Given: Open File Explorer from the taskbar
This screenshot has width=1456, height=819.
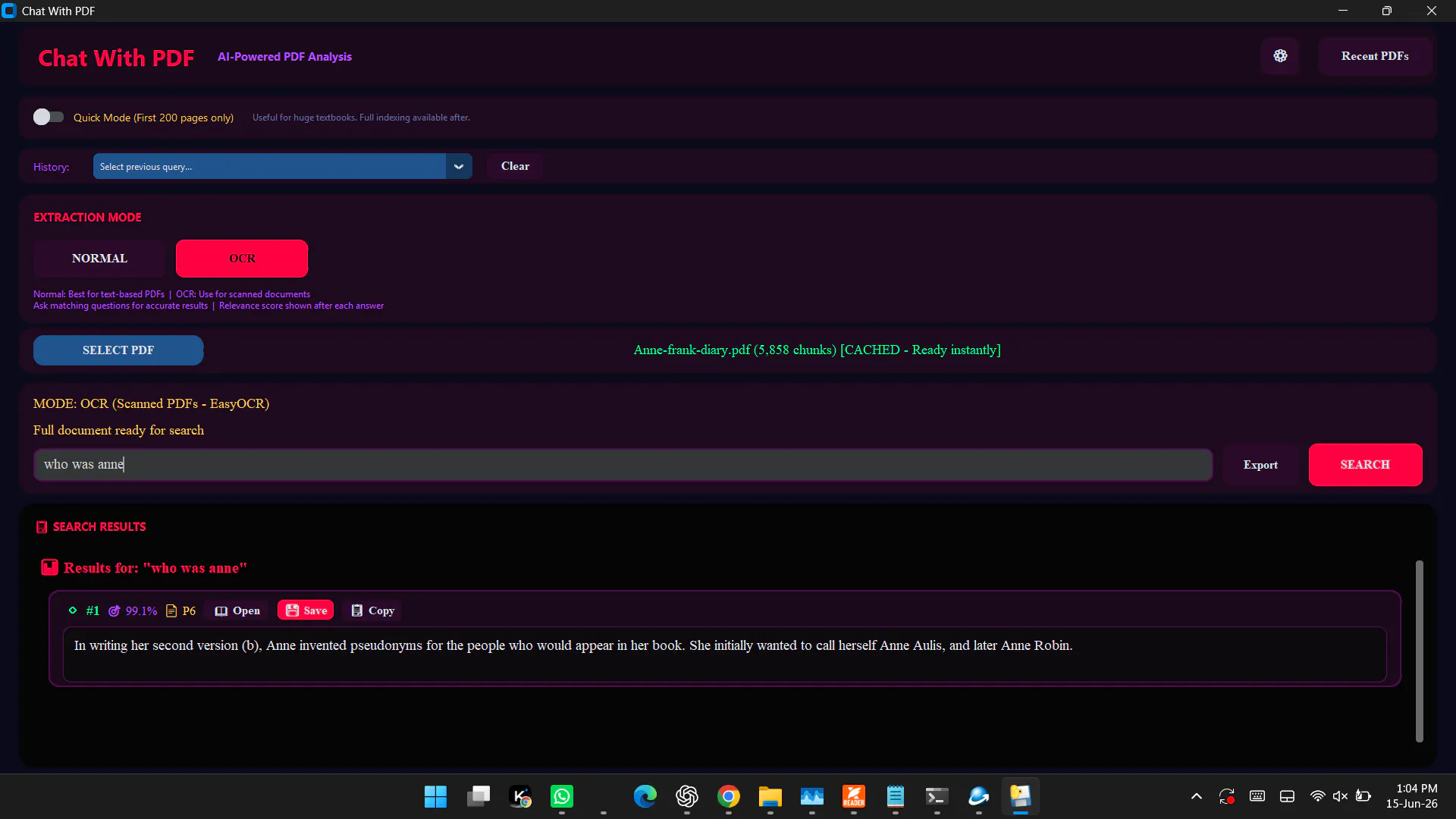Looking at the screenshot, I should [x=770, y=797].
